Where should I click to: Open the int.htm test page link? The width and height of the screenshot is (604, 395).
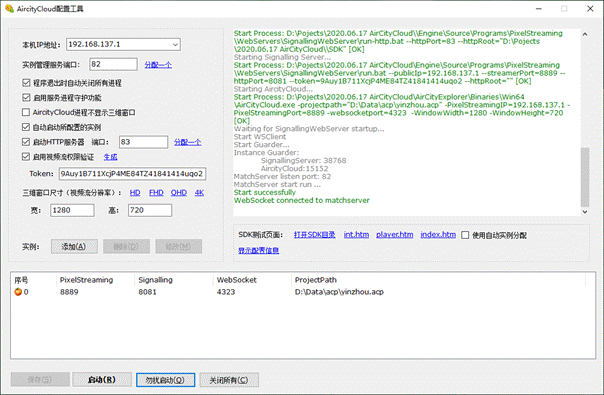click(x=356, y=235)
